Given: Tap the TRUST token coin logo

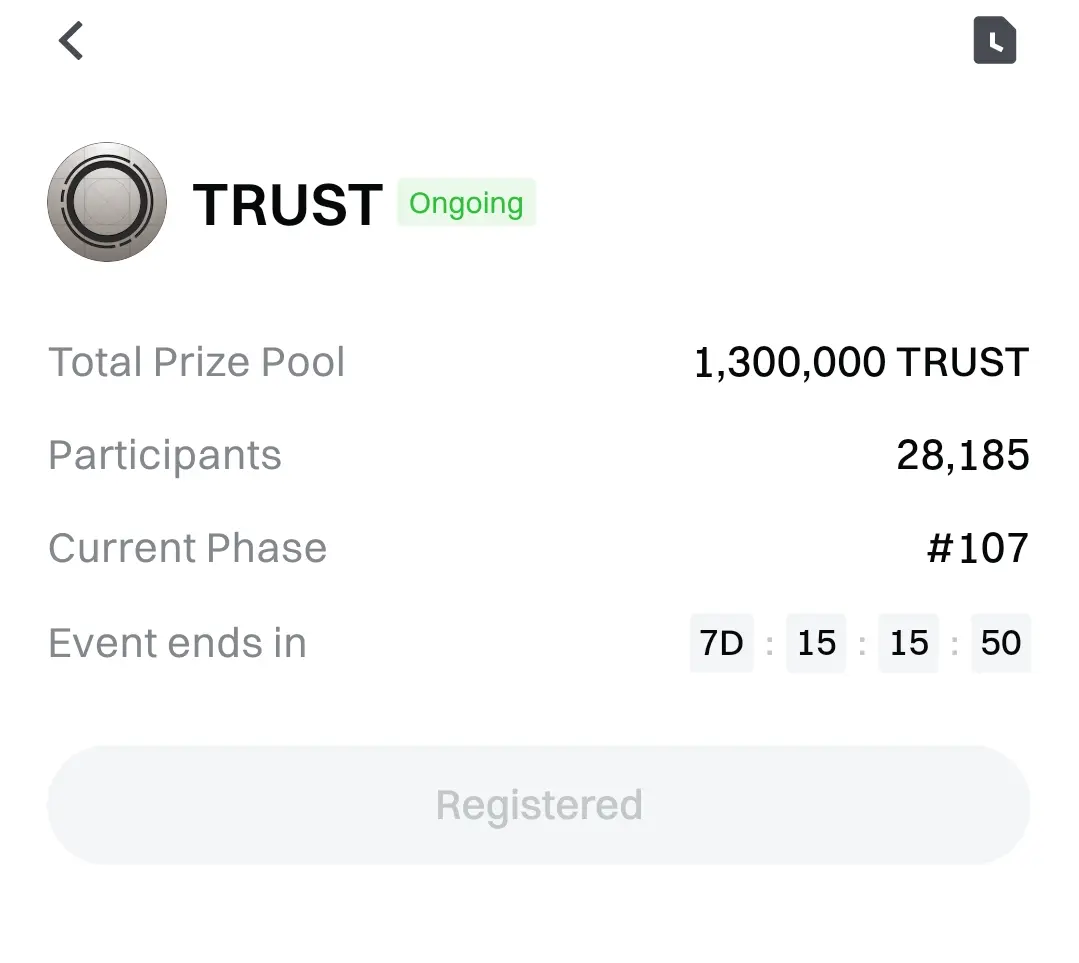Looking at the screenshot, I should click(x=107, y=202).
